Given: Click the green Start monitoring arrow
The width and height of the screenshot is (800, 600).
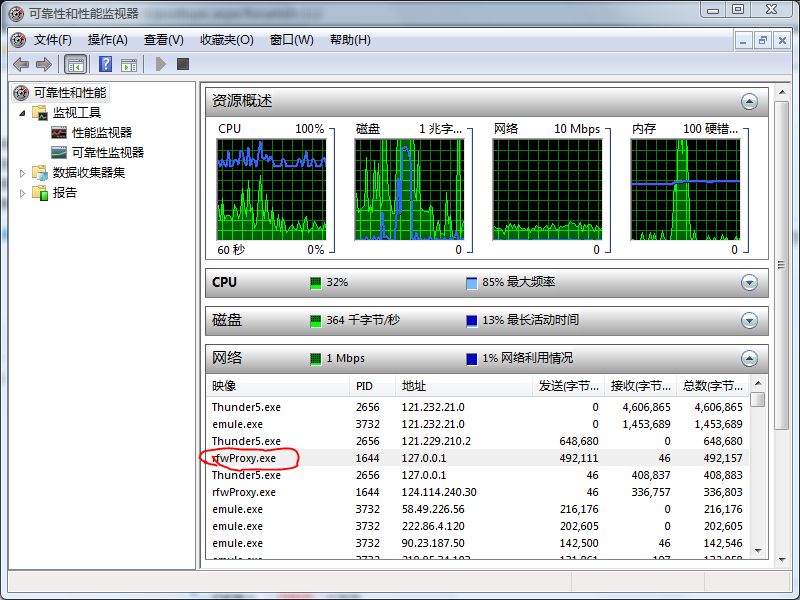Looking at the screenshot, I should pos(161,64).
